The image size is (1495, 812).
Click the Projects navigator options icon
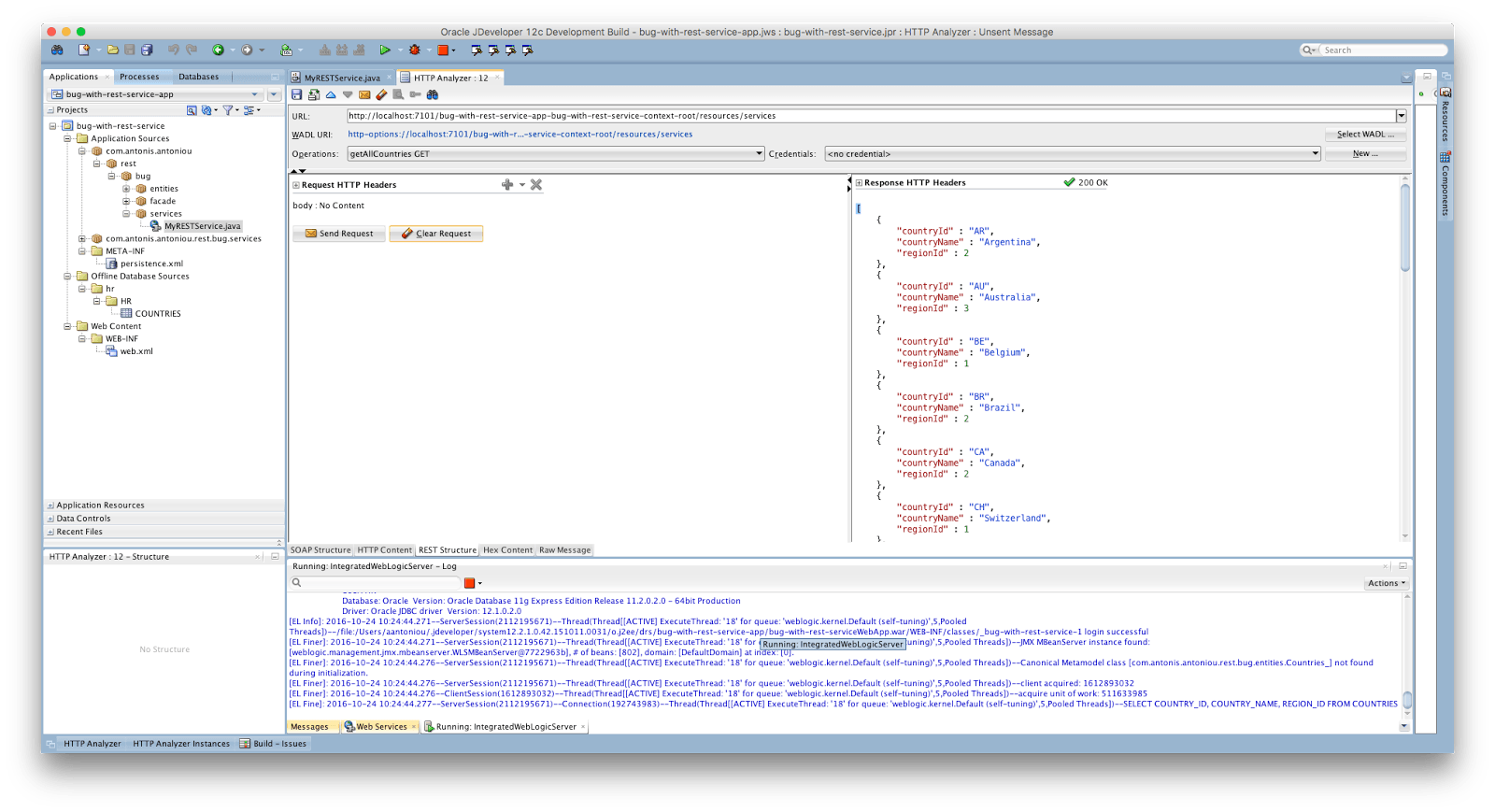pyautogui.click(x=249, y=110)
